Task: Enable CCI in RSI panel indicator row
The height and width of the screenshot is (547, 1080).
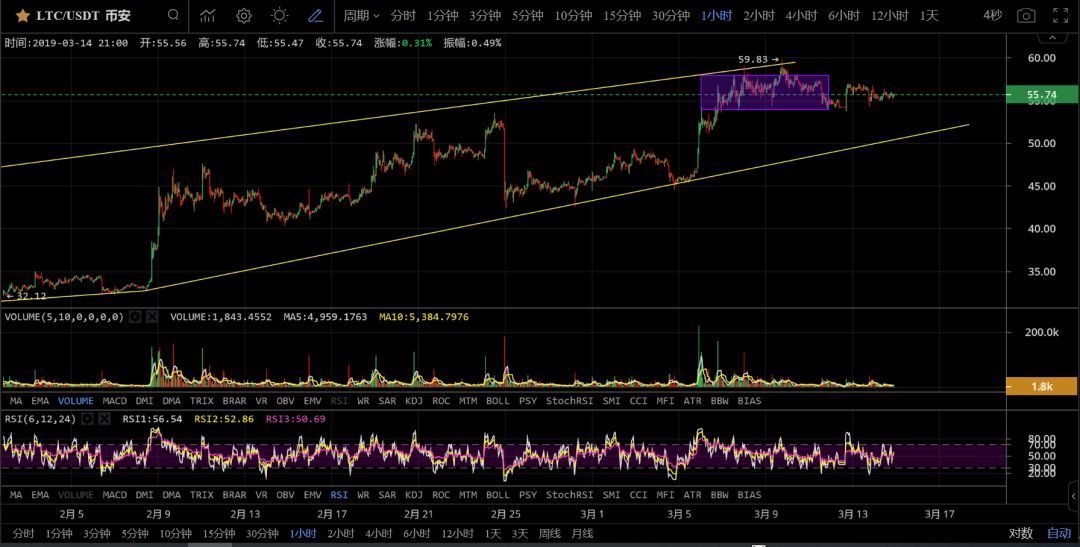Action: pos(638,495)
